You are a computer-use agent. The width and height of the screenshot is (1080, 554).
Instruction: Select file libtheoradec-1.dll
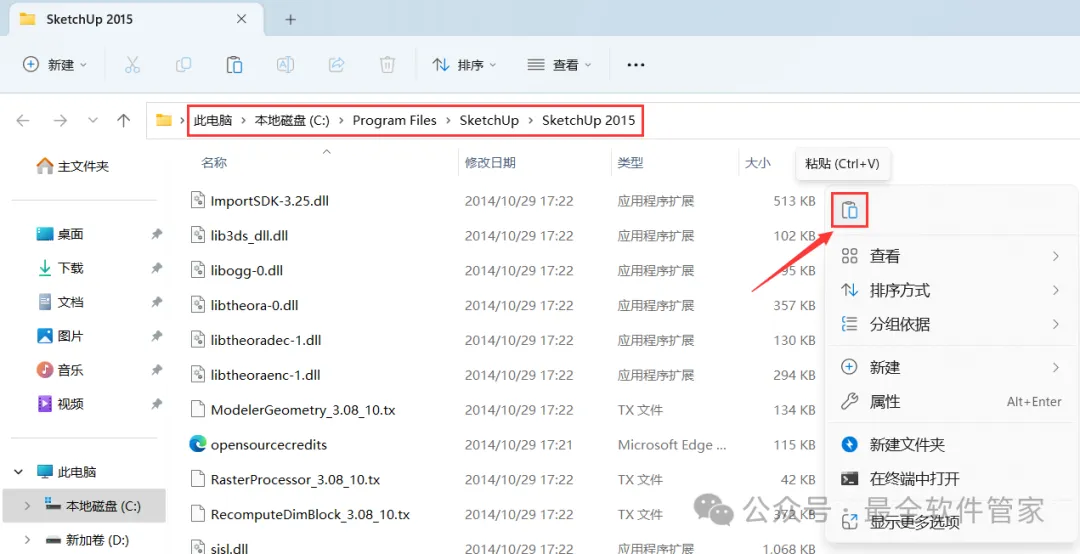266,340
